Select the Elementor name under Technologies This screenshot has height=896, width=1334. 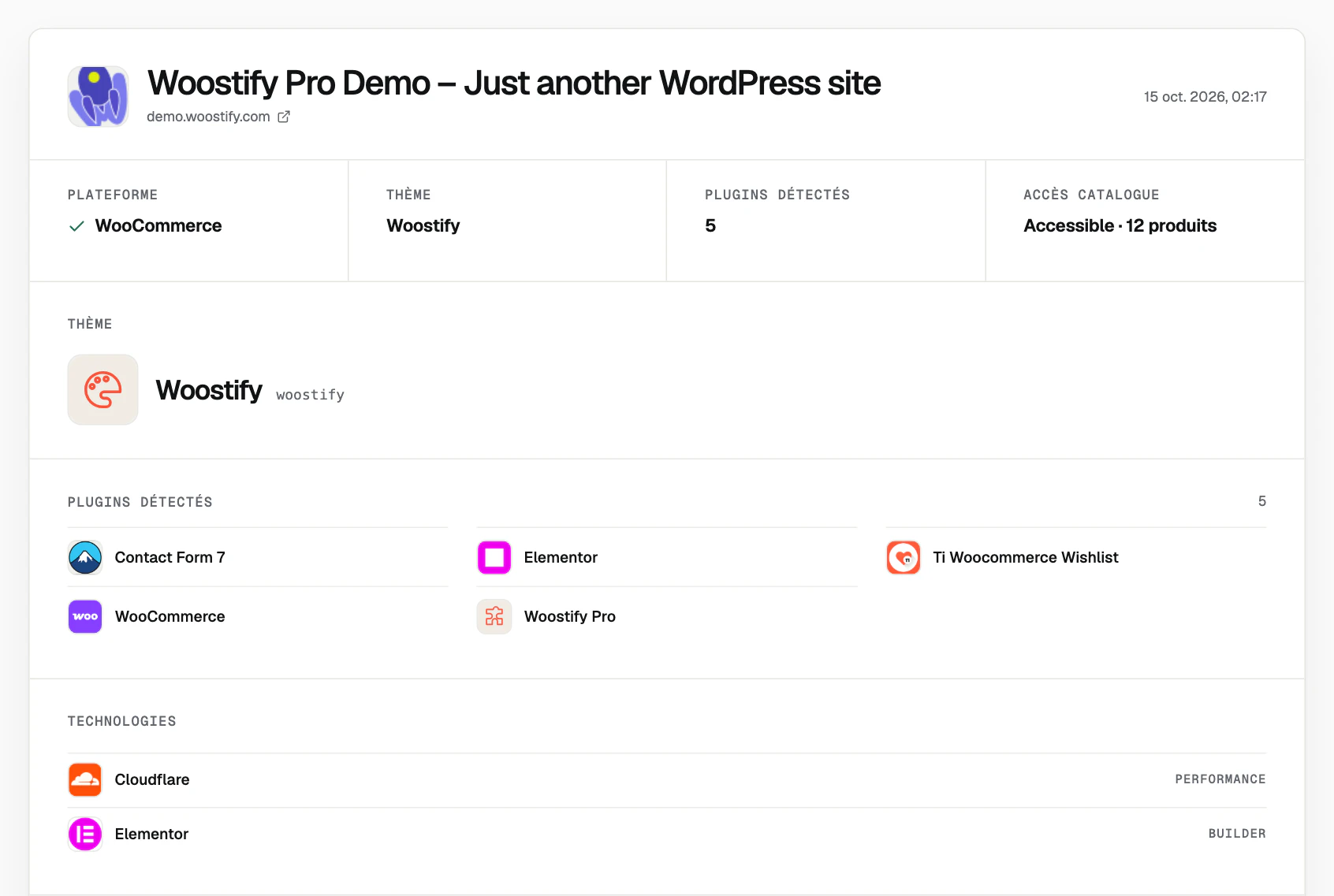click(x=151, y=834)
